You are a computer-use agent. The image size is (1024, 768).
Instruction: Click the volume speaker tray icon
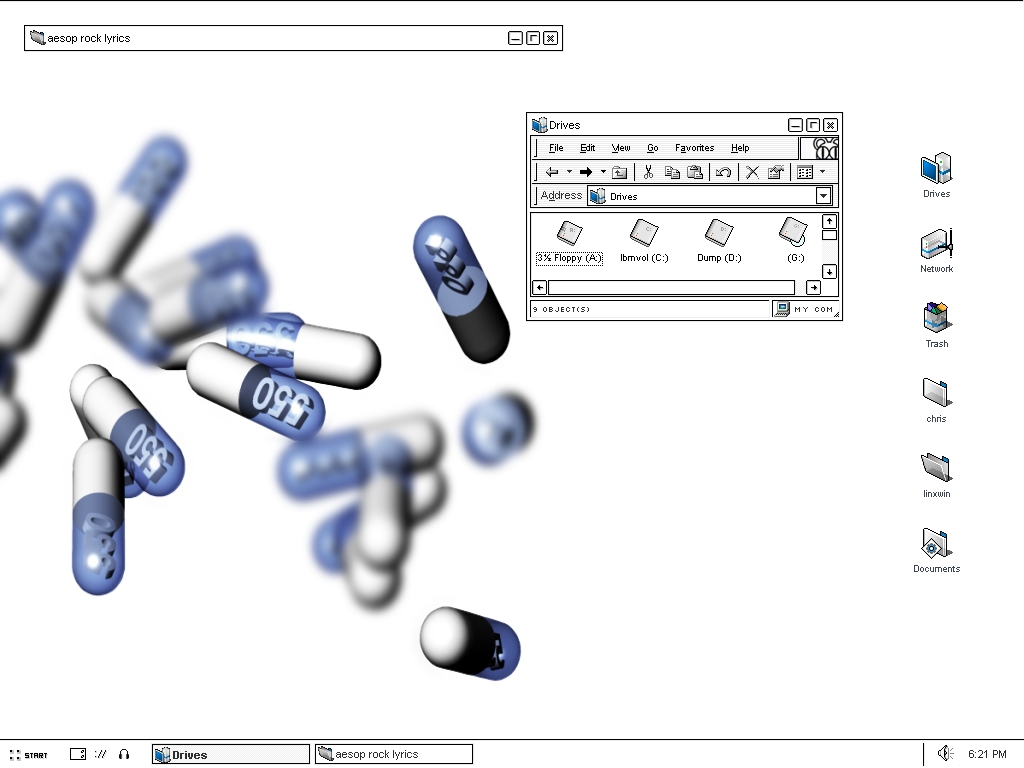point(946,754)
